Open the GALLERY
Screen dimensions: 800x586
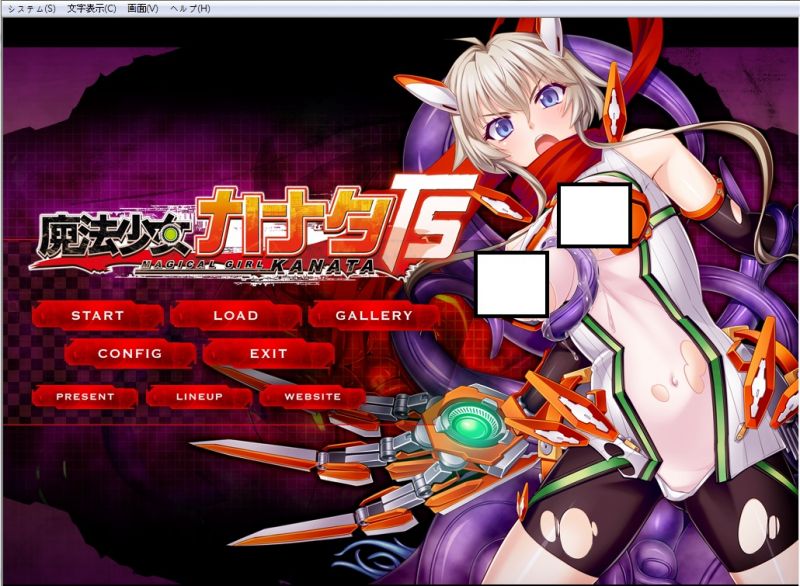[374, 315]
